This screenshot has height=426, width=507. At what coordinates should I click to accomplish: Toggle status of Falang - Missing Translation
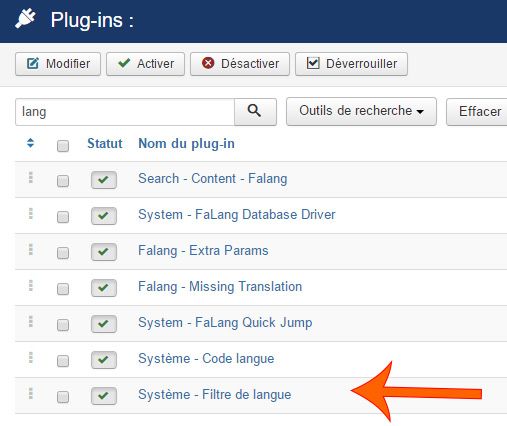pyautogui.click(x=104, y=288)
